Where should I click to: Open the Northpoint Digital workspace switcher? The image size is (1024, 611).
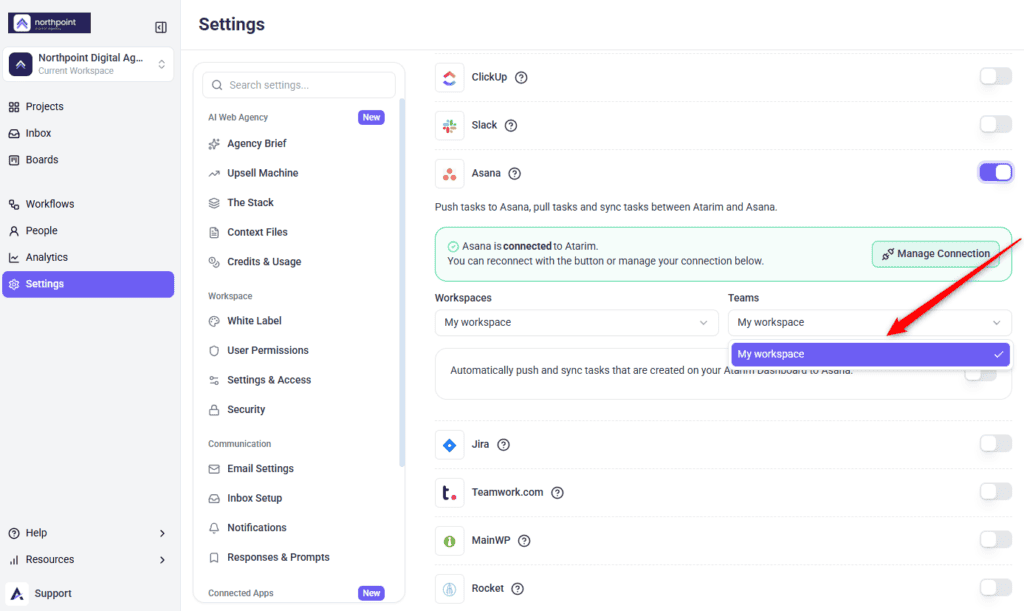point(88,64)
